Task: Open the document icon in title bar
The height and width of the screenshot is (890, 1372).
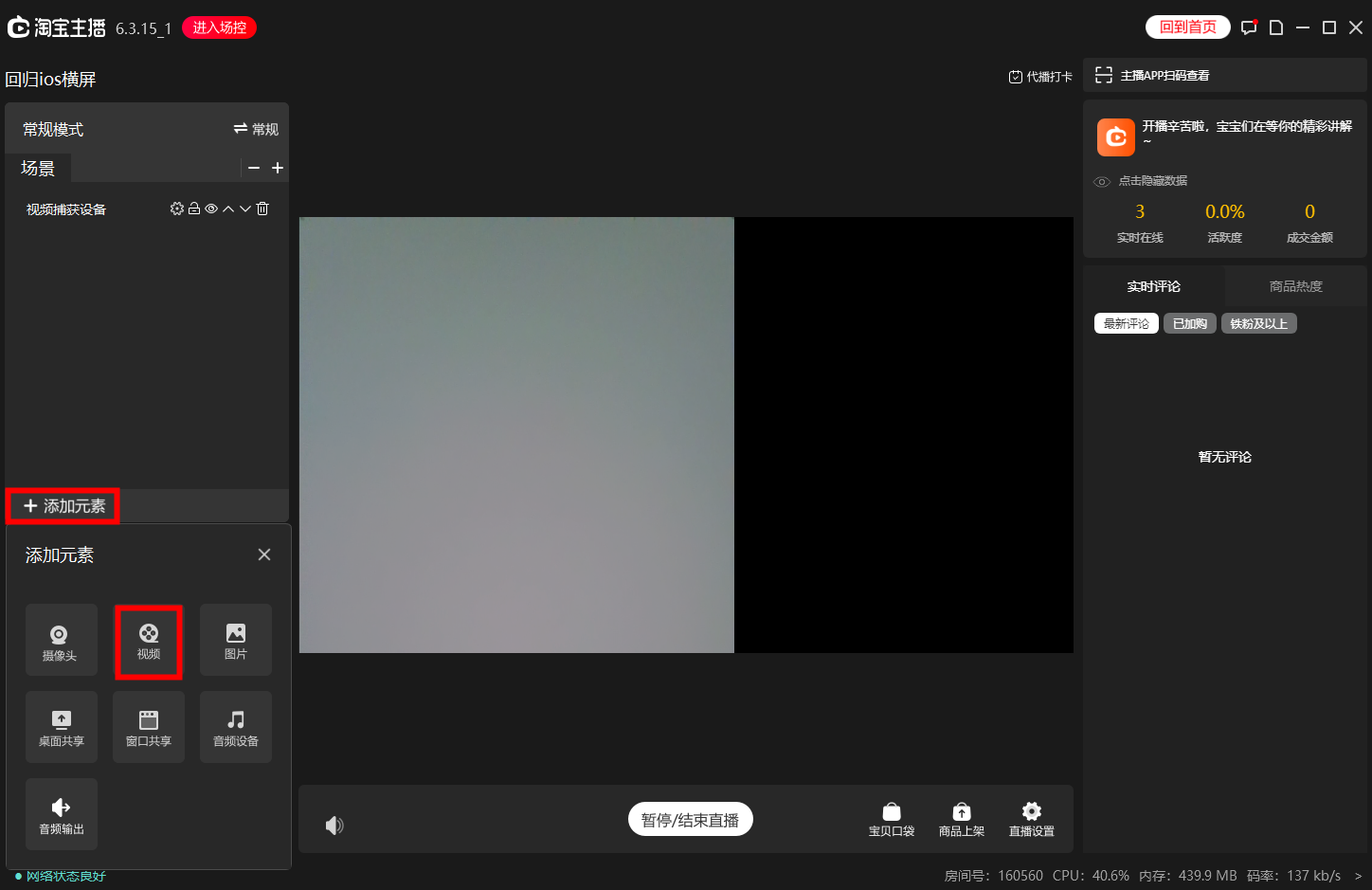Action: pos(1276,27)
